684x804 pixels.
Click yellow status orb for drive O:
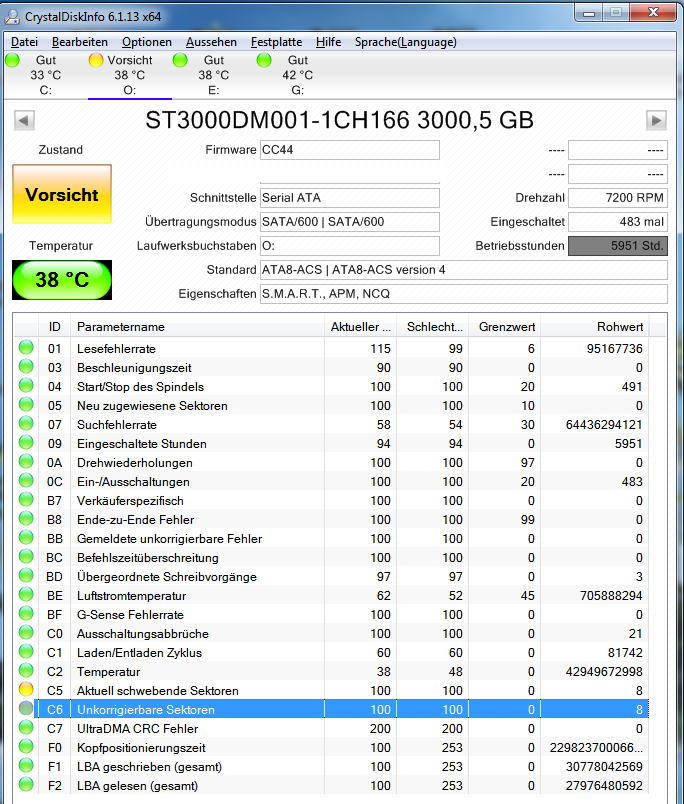tap(96, 60)
